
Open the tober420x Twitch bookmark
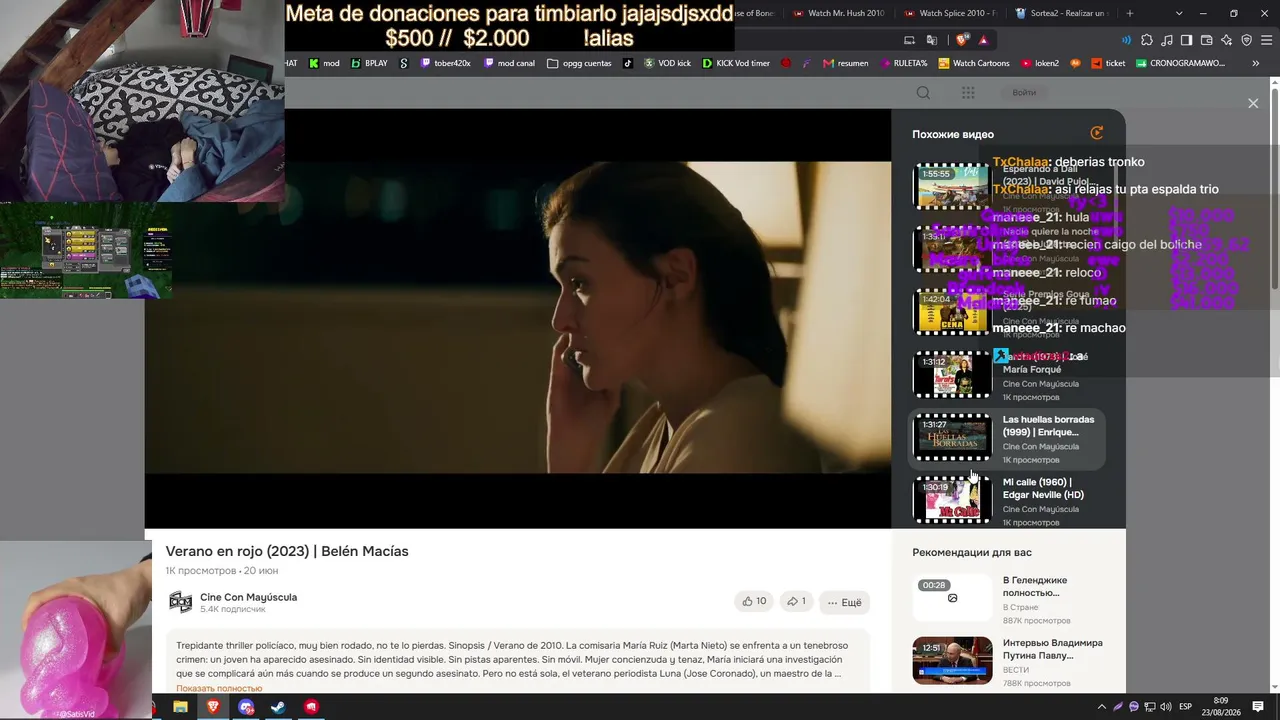(445, 63)
